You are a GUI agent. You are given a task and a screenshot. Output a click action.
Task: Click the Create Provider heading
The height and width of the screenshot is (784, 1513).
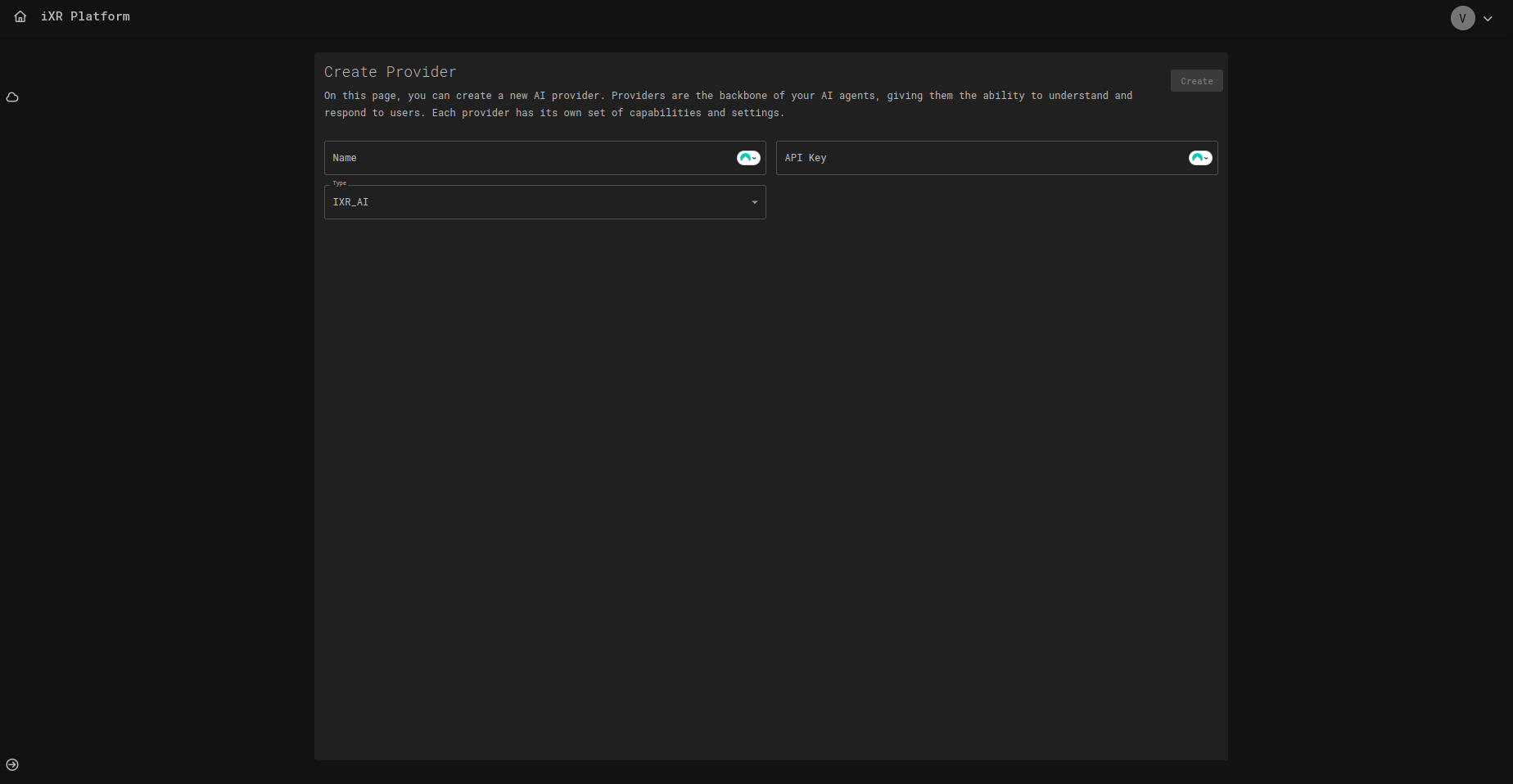tap(390, 72)
